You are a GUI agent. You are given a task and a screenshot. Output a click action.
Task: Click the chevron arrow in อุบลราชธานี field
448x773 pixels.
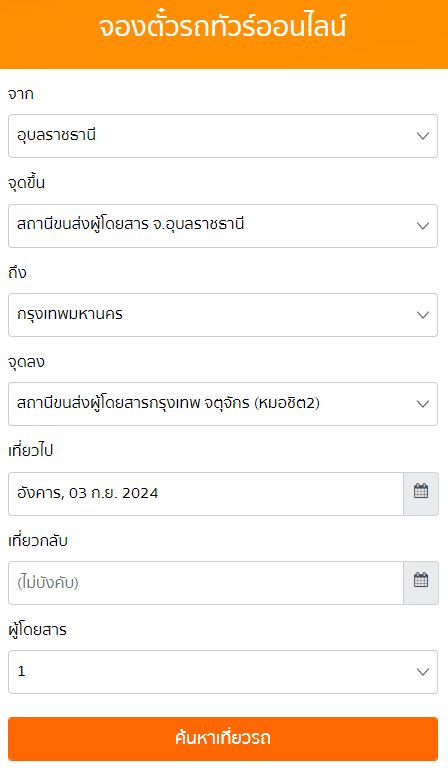click(x=423, y=136)
